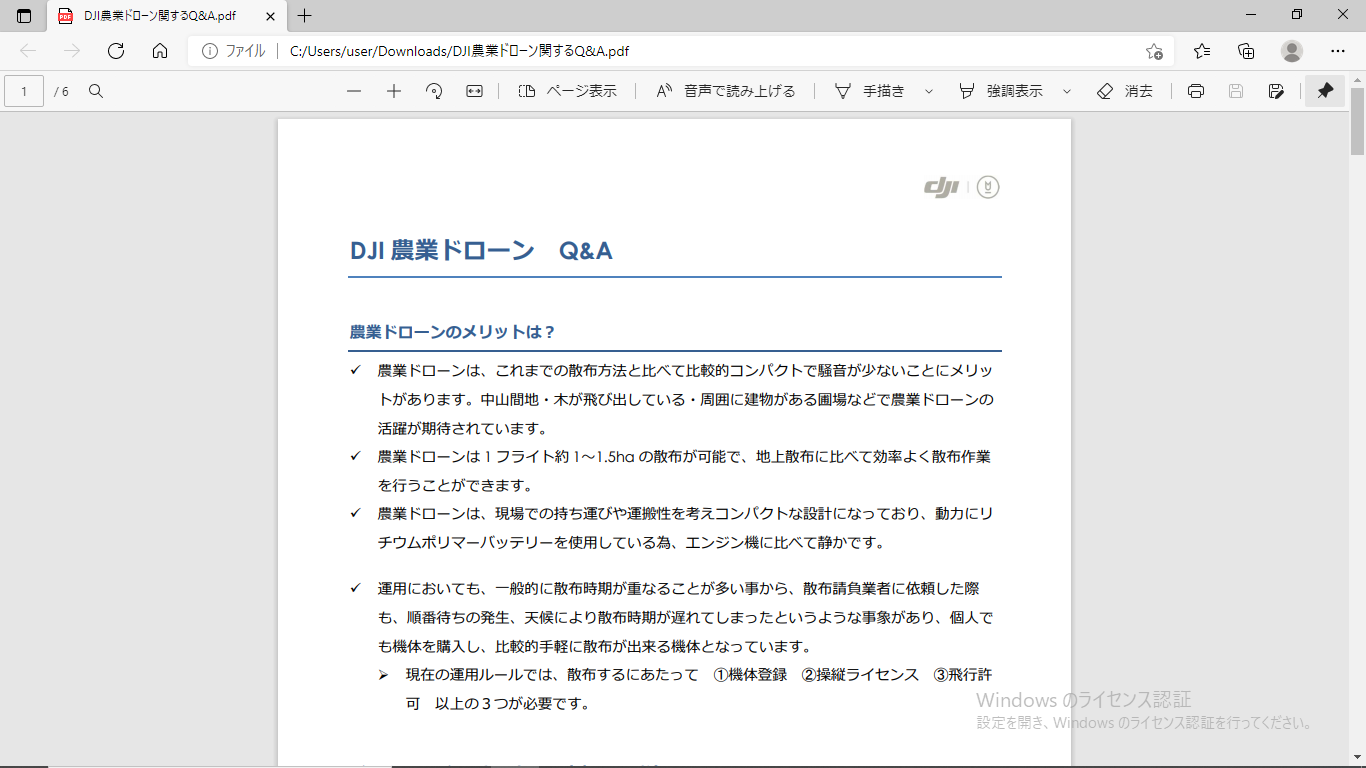
Task: Toggle the pin toolbar button
Action: (1325, 91)
